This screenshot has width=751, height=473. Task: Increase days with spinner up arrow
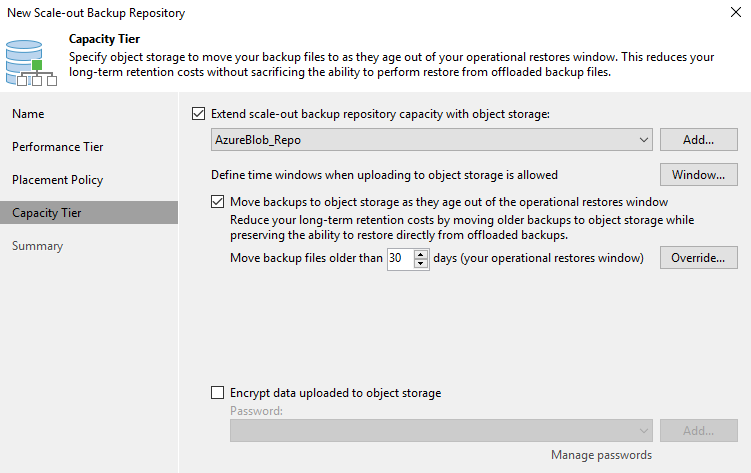[x=421, y=254]
